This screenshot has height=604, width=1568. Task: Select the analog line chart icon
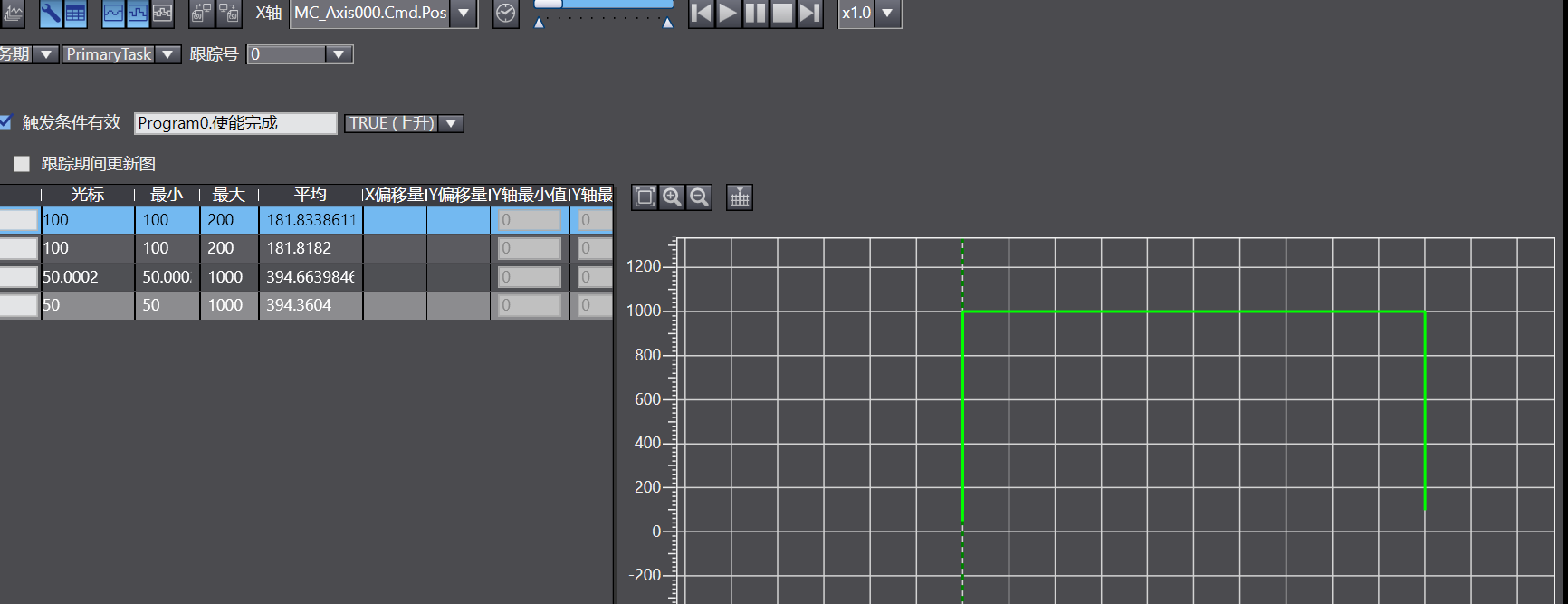(113, 13)
